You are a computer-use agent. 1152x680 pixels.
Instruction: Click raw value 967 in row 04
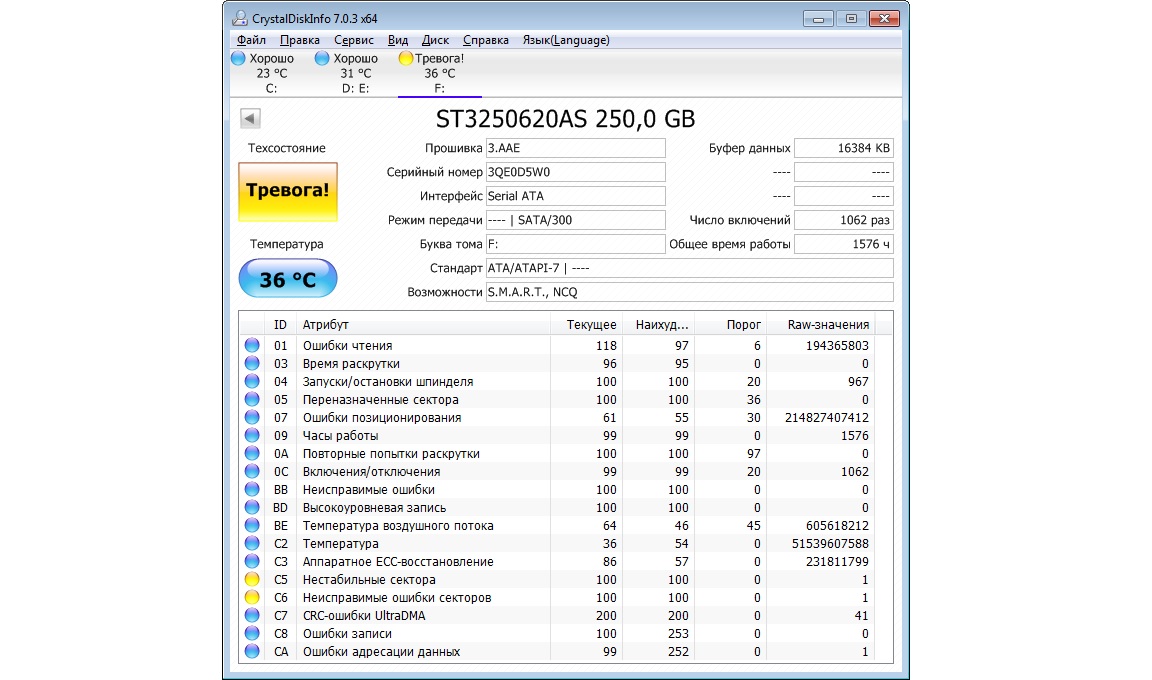point(857,381)
